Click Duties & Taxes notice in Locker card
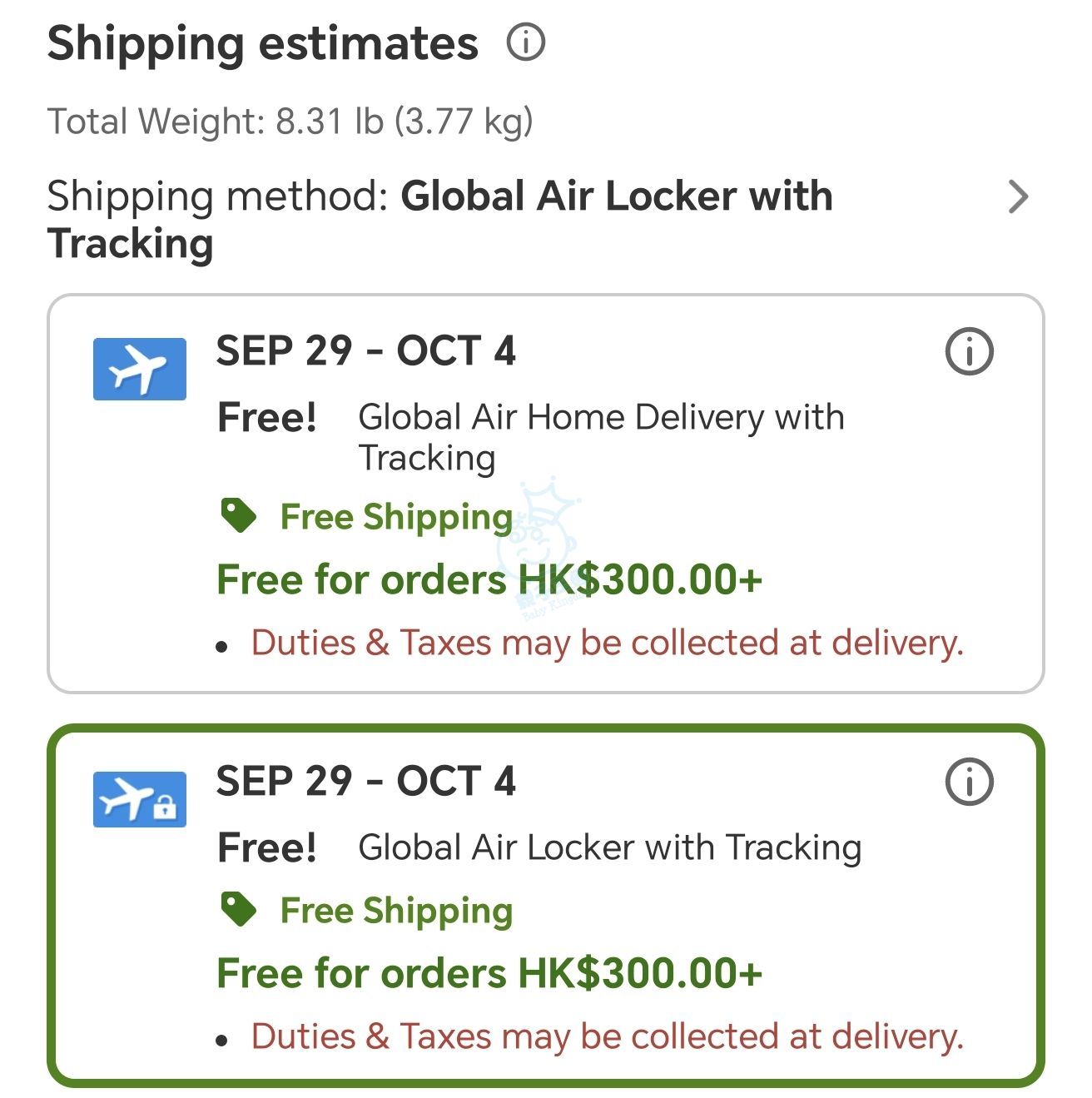The image size is (1092, 1098). click(x=608, y=1036)
